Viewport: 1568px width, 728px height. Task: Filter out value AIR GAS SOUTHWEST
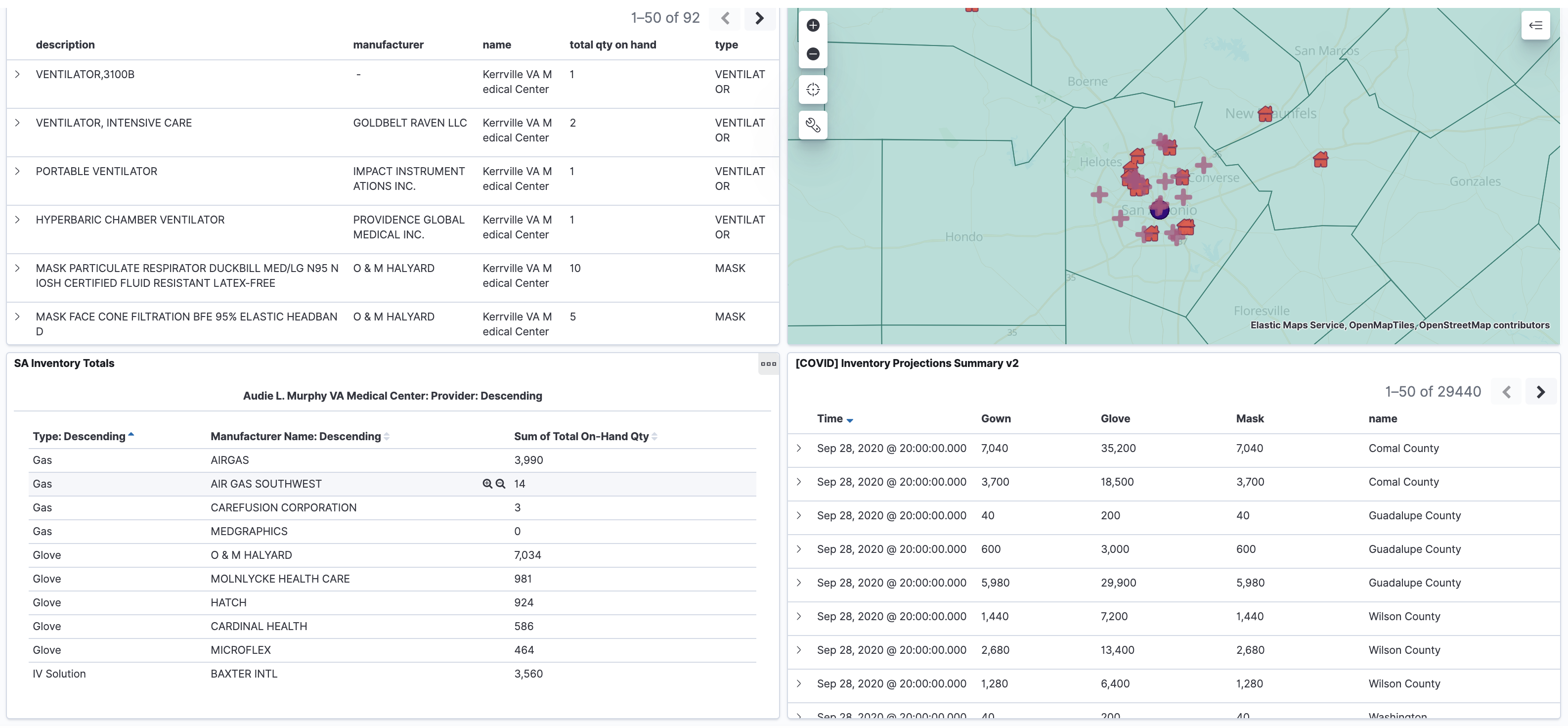click(x=500, y=484)
